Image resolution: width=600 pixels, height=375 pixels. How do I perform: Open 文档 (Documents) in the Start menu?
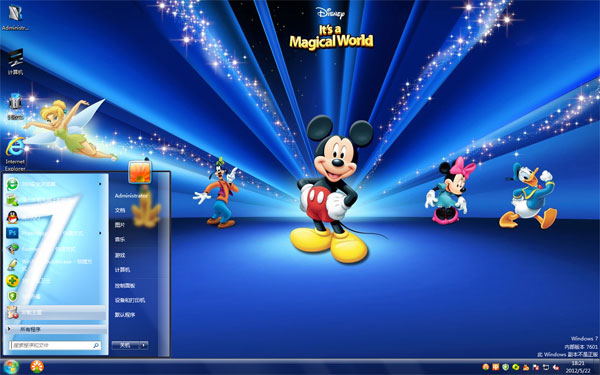pyautogui.click(x=120, y=210)
